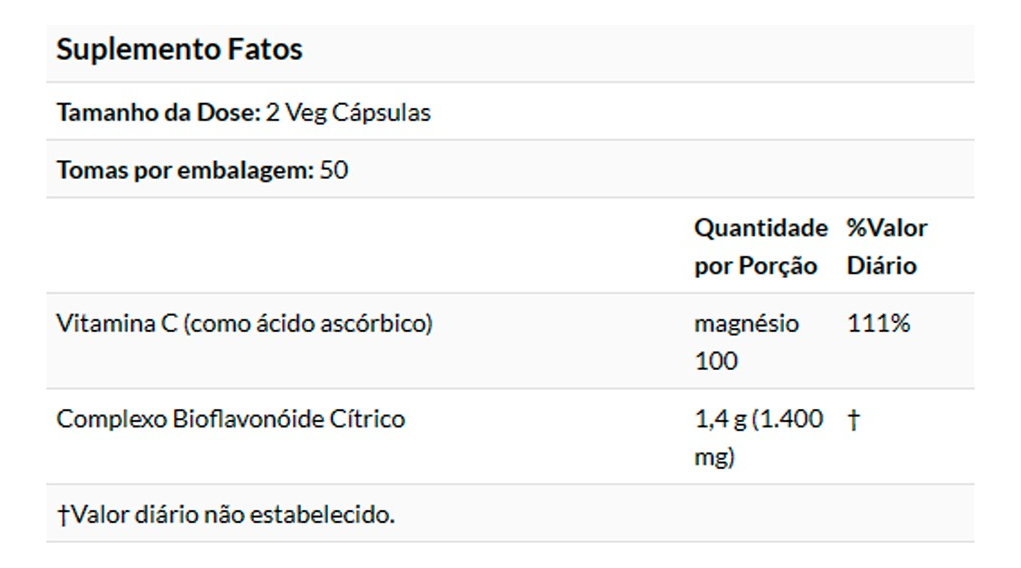The image size is (1021, 568).
Task: Select the "1,4 g" amount text
Action: pos(719,419)
